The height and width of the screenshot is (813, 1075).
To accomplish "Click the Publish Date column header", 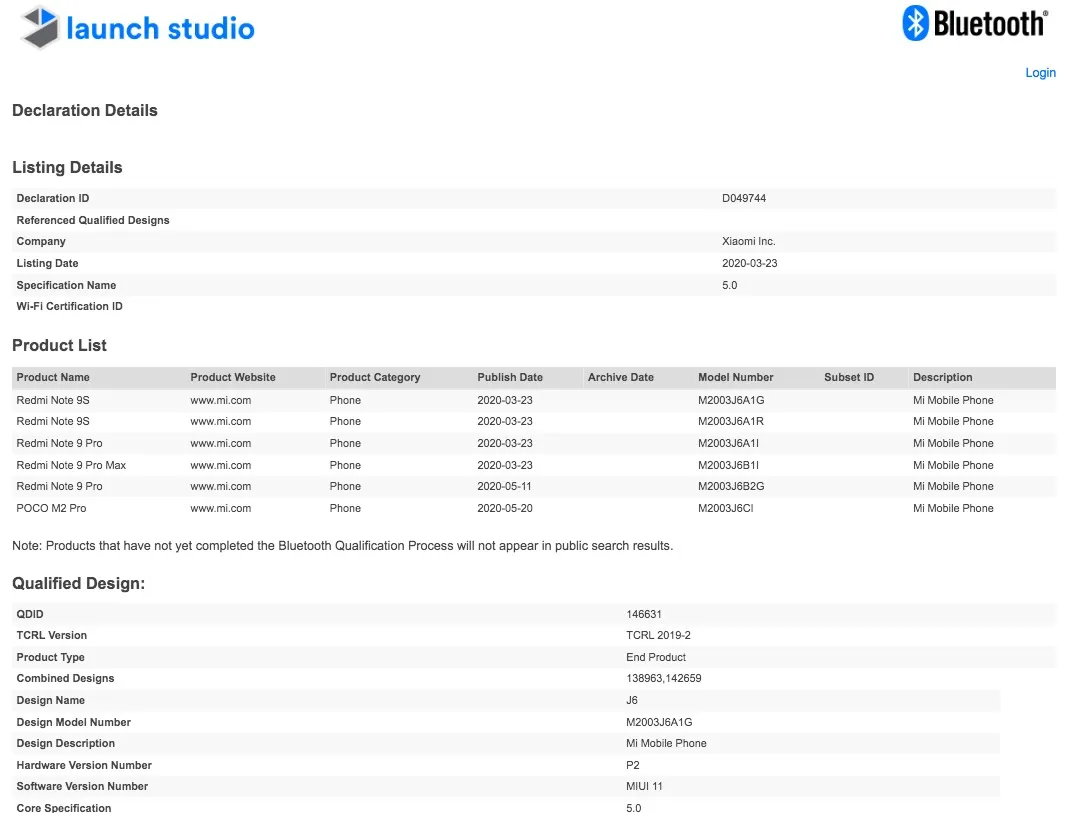I will pyautogui.click(x=509, y=377).
